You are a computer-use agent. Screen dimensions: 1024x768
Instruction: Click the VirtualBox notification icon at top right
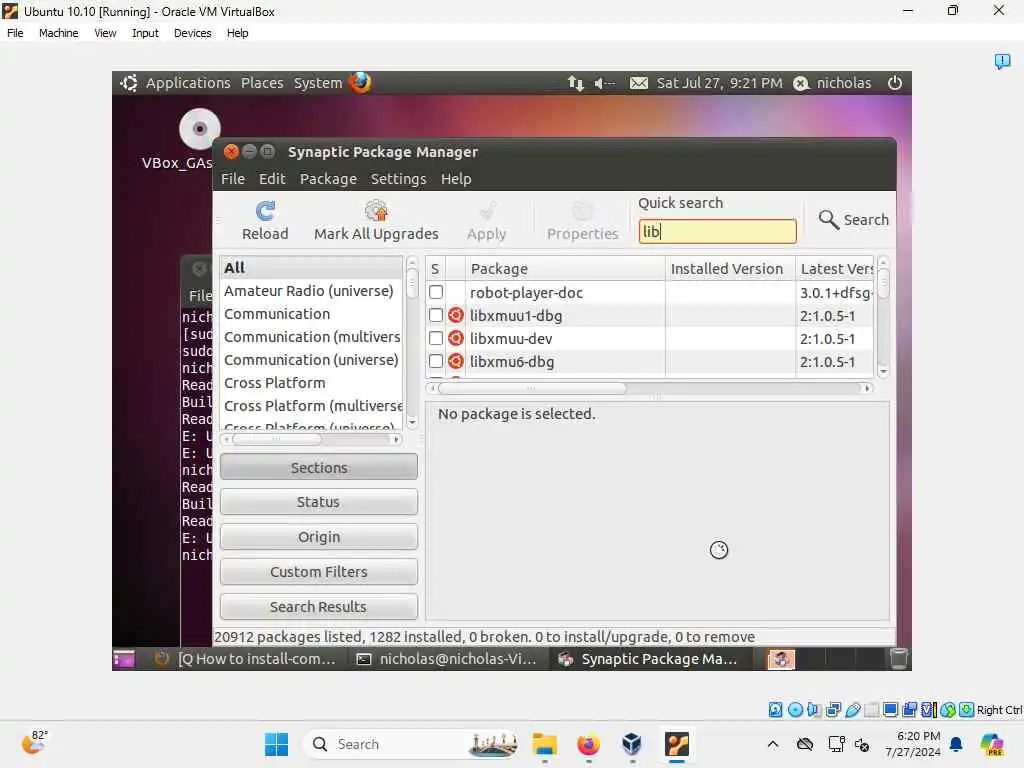pyautogui.click(x=1002, y=61)
